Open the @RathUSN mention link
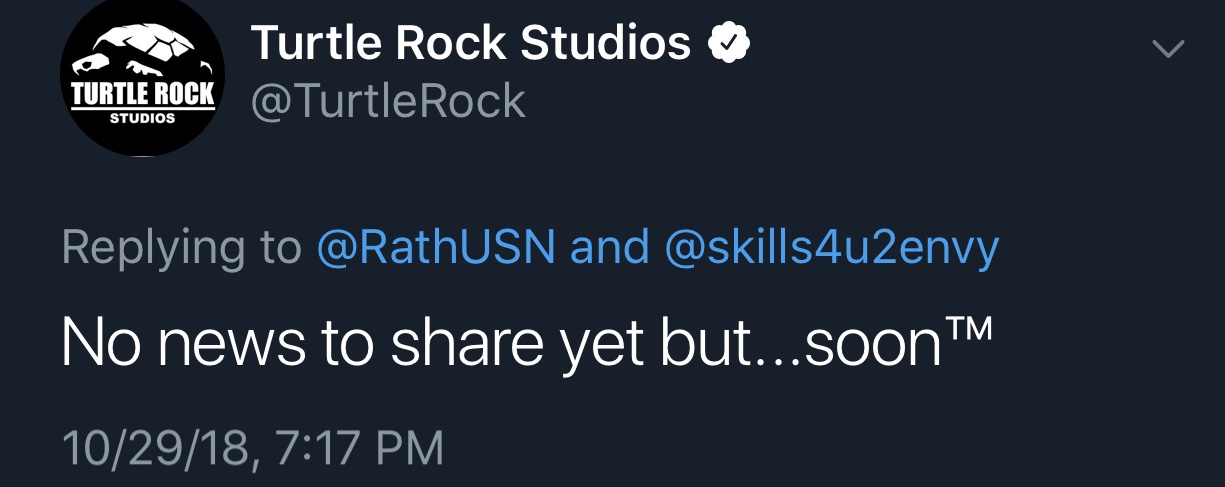 [436, 248]
